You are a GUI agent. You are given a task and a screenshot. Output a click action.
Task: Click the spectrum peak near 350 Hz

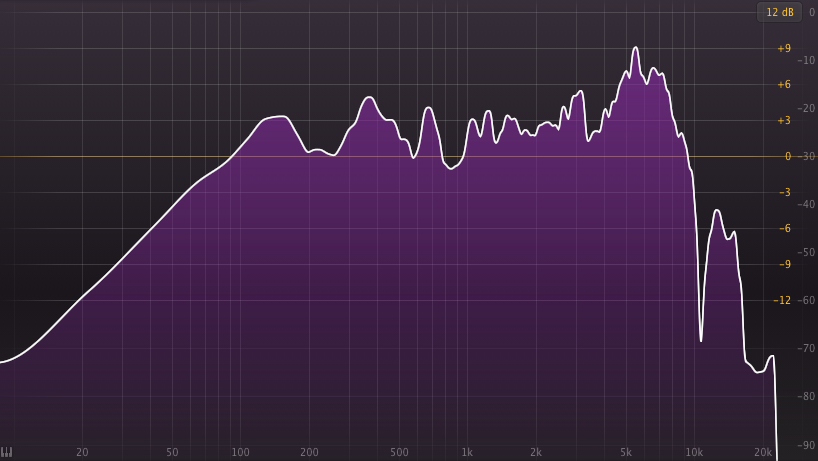pos(369,98)
